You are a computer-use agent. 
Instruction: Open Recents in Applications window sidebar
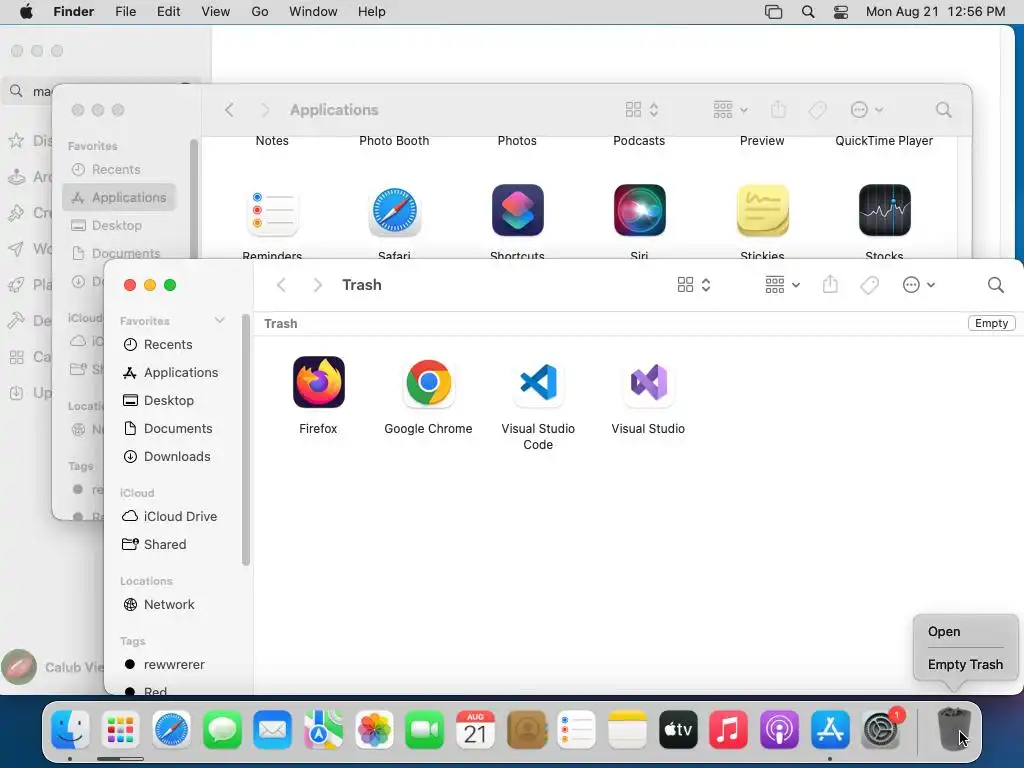coord(115,170)
